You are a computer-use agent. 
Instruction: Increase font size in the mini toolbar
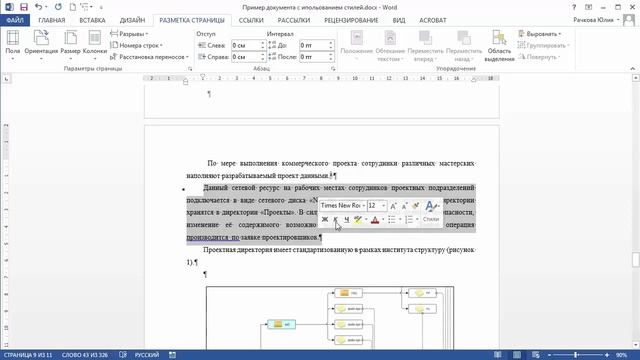(393, 206)
